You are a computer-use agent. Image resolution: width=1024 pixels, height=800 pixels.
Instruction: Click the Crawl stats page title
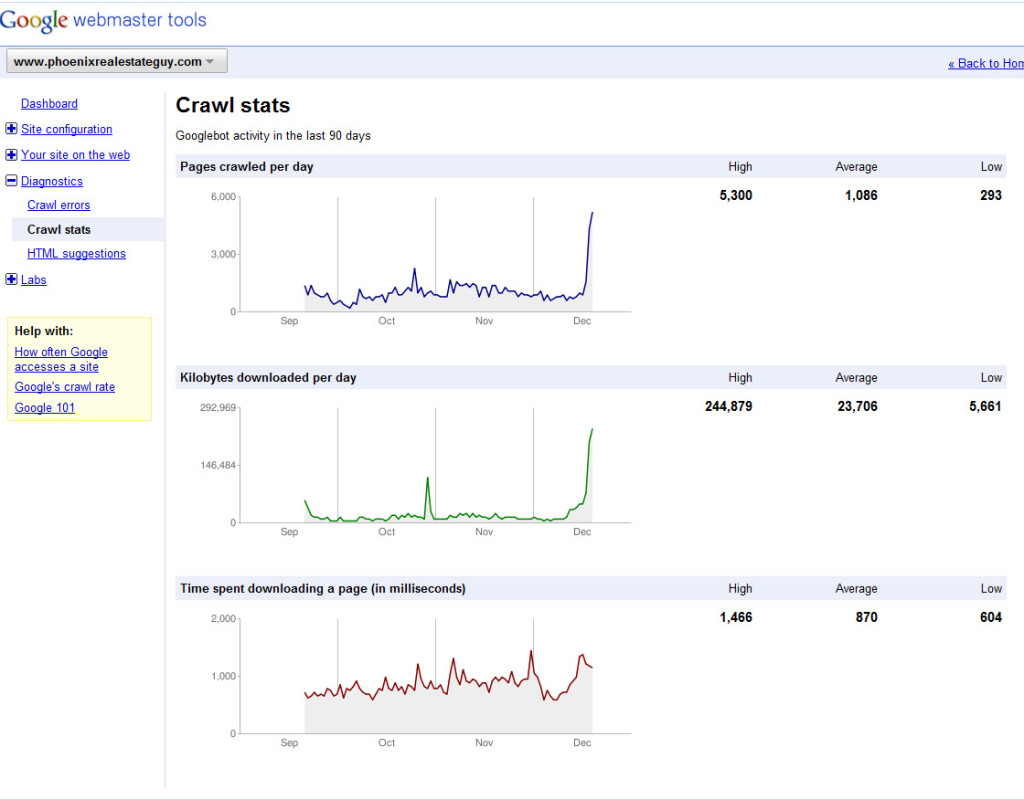click(232, 105)
